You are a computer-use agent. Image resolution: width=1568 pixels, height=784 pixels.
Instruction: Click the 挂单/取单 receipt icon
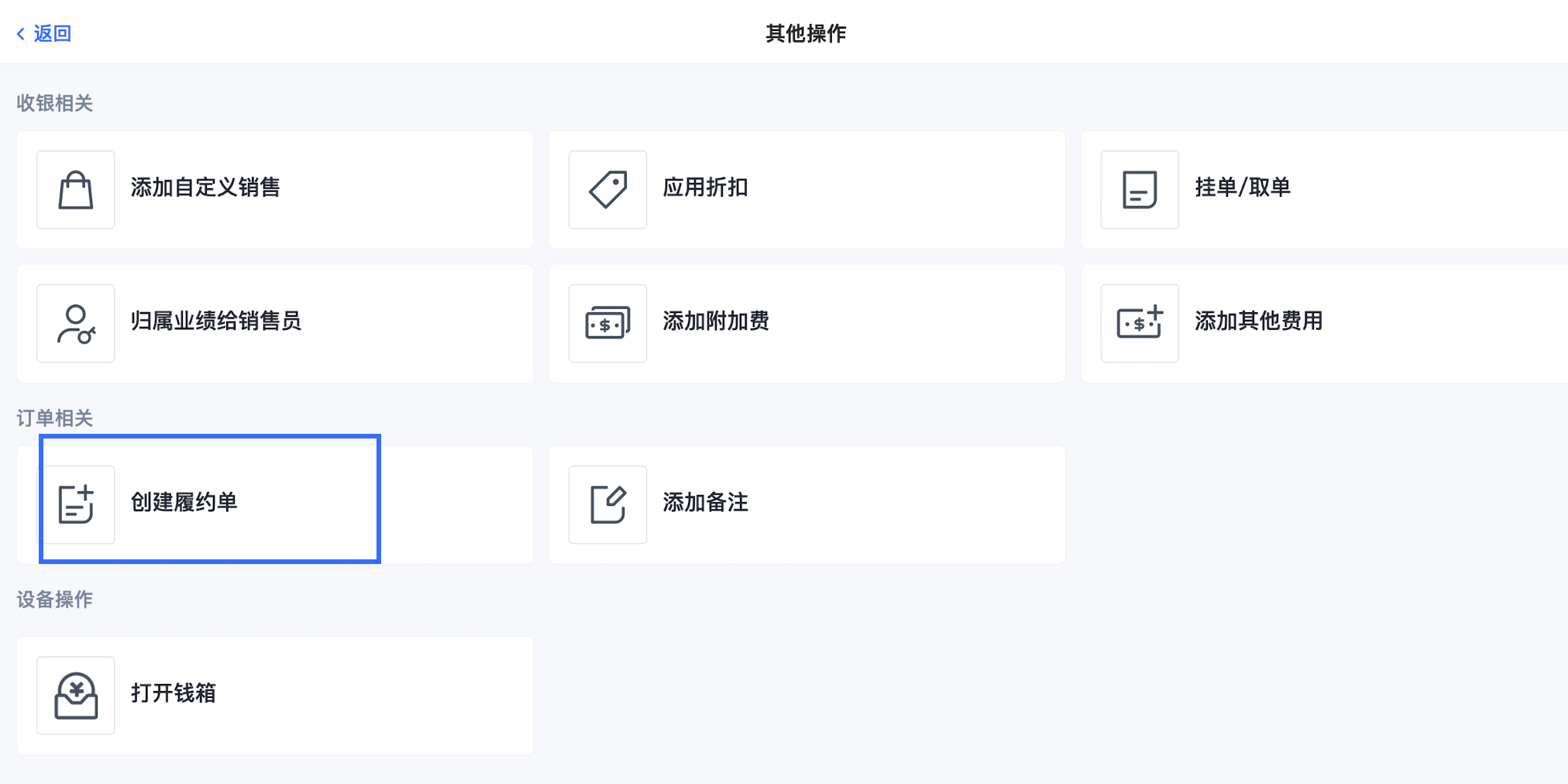coord(1140,190)
